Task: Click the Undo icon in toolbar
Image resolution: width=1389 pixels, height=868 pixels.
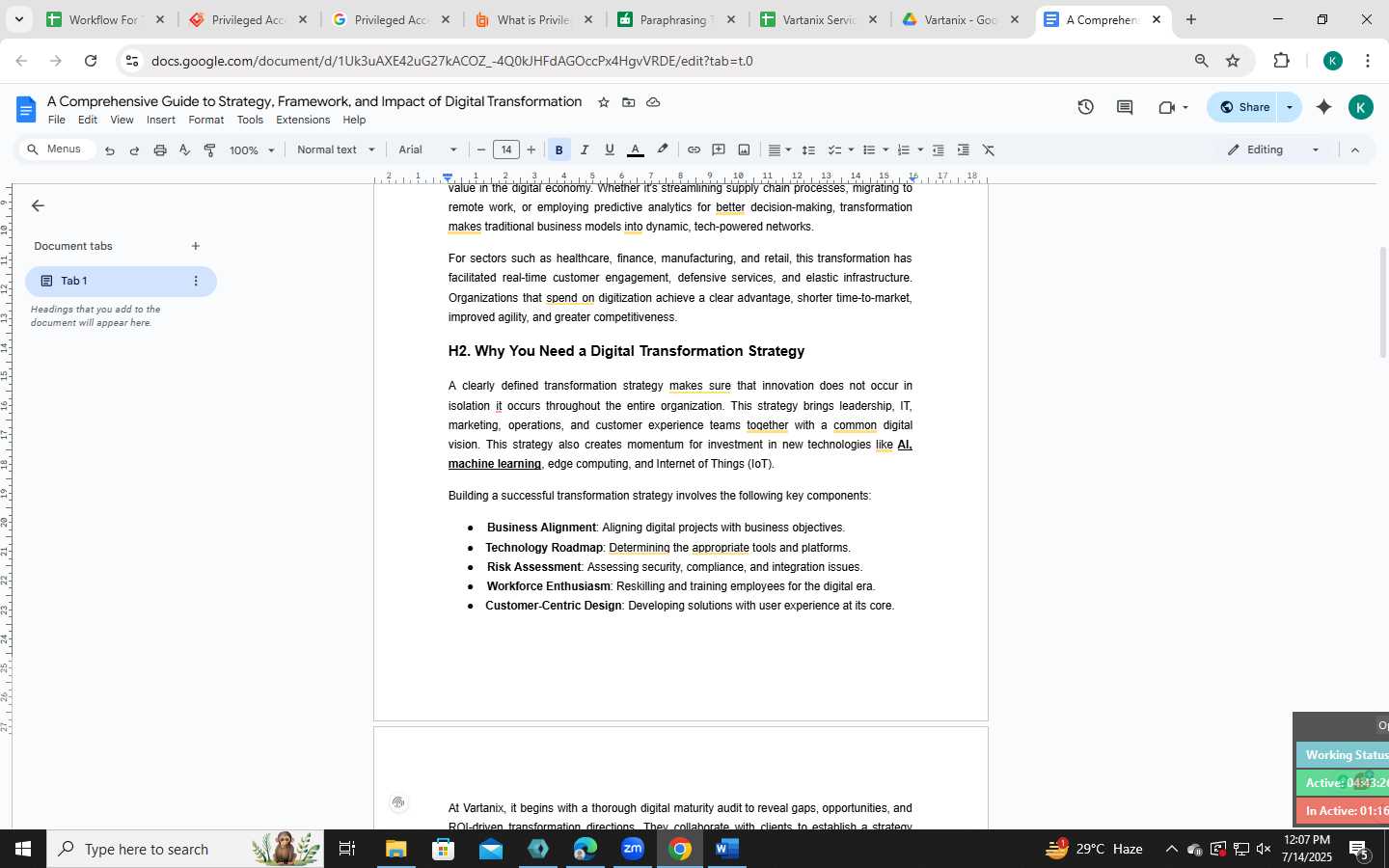Action: point(110,150)
